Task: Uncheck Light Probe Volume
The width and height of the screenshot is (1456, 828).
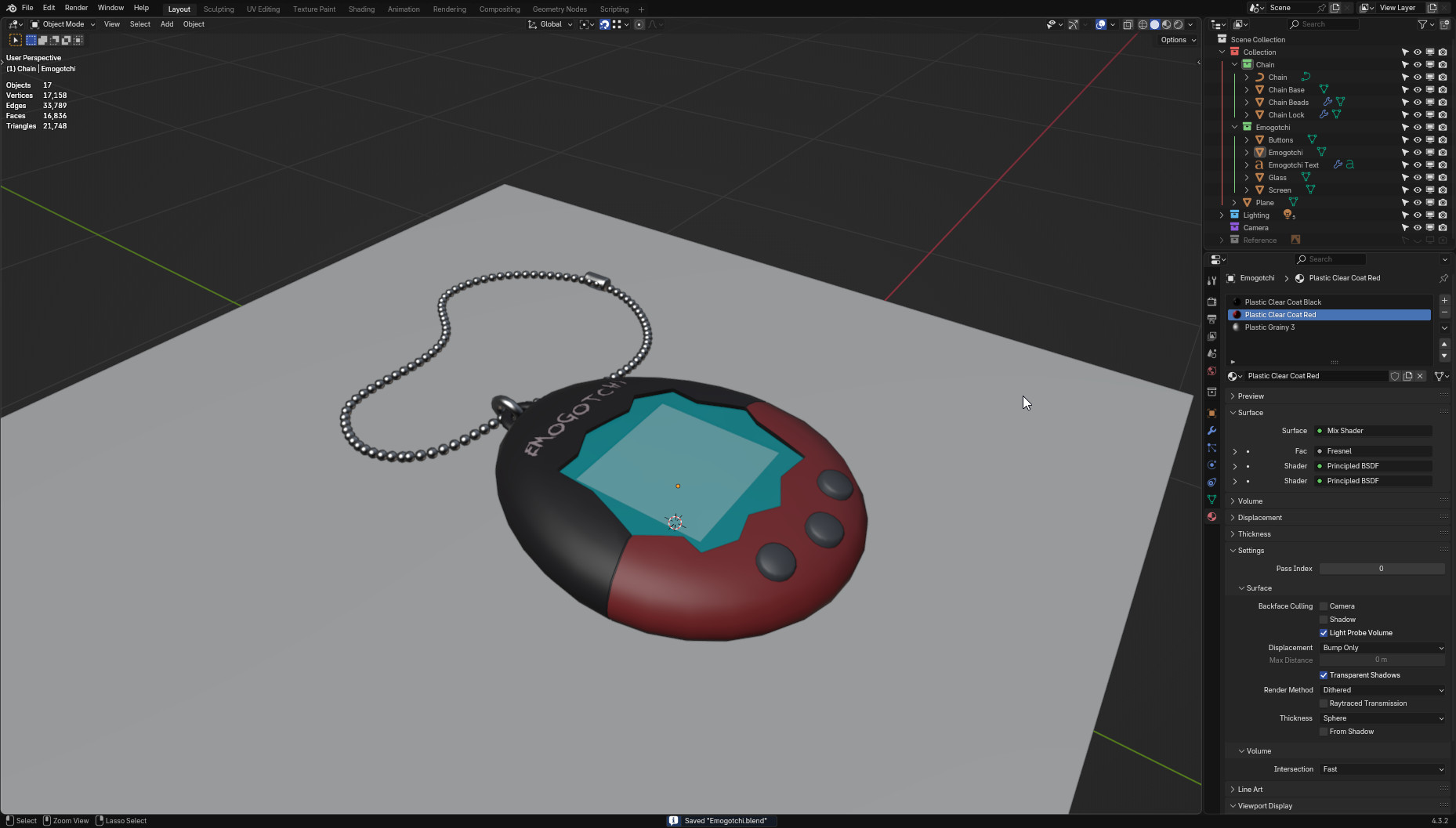Action: (1324, 633)
